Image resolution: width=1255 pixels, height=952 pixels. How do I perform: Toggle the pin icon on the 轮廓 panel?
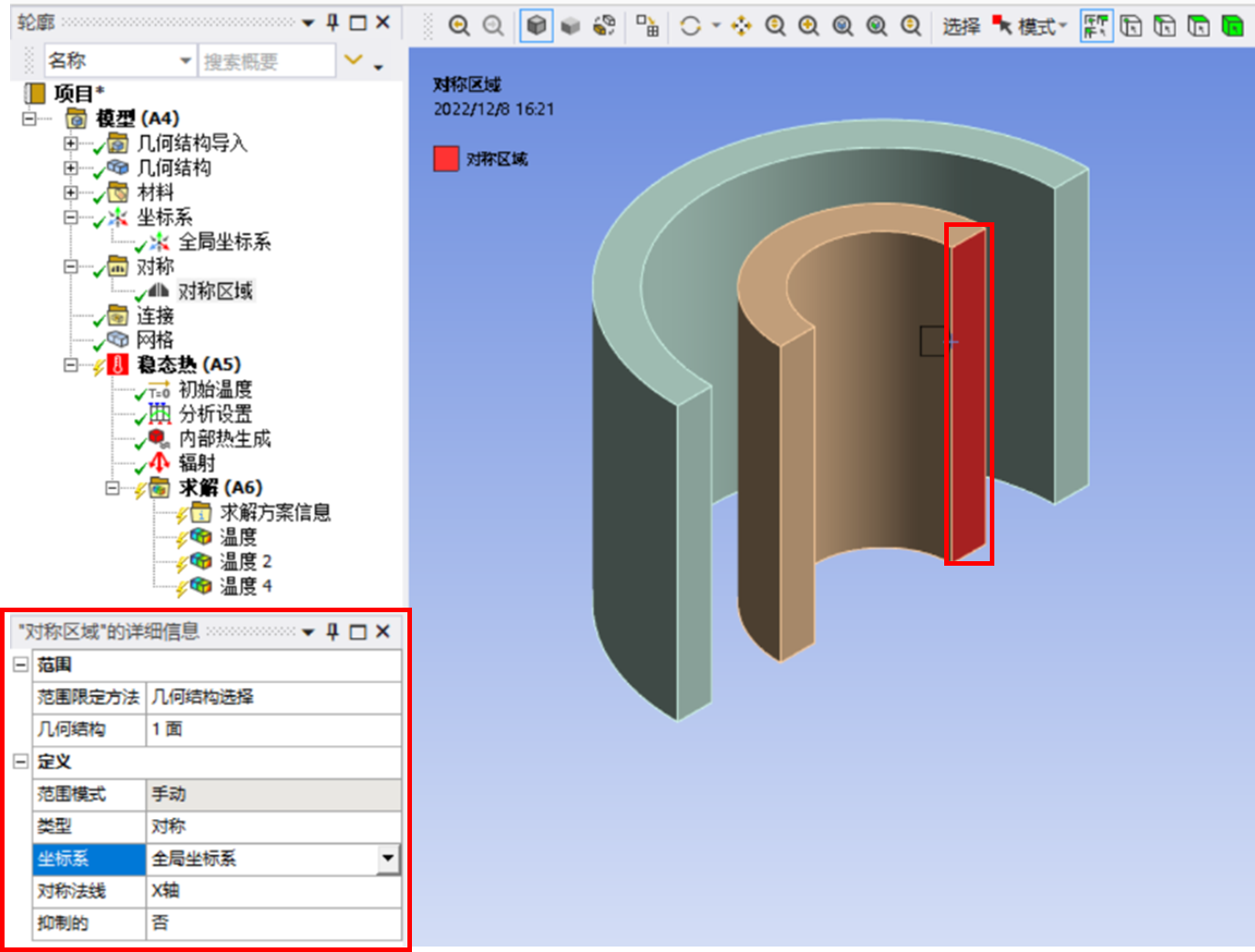click(331, 20)
